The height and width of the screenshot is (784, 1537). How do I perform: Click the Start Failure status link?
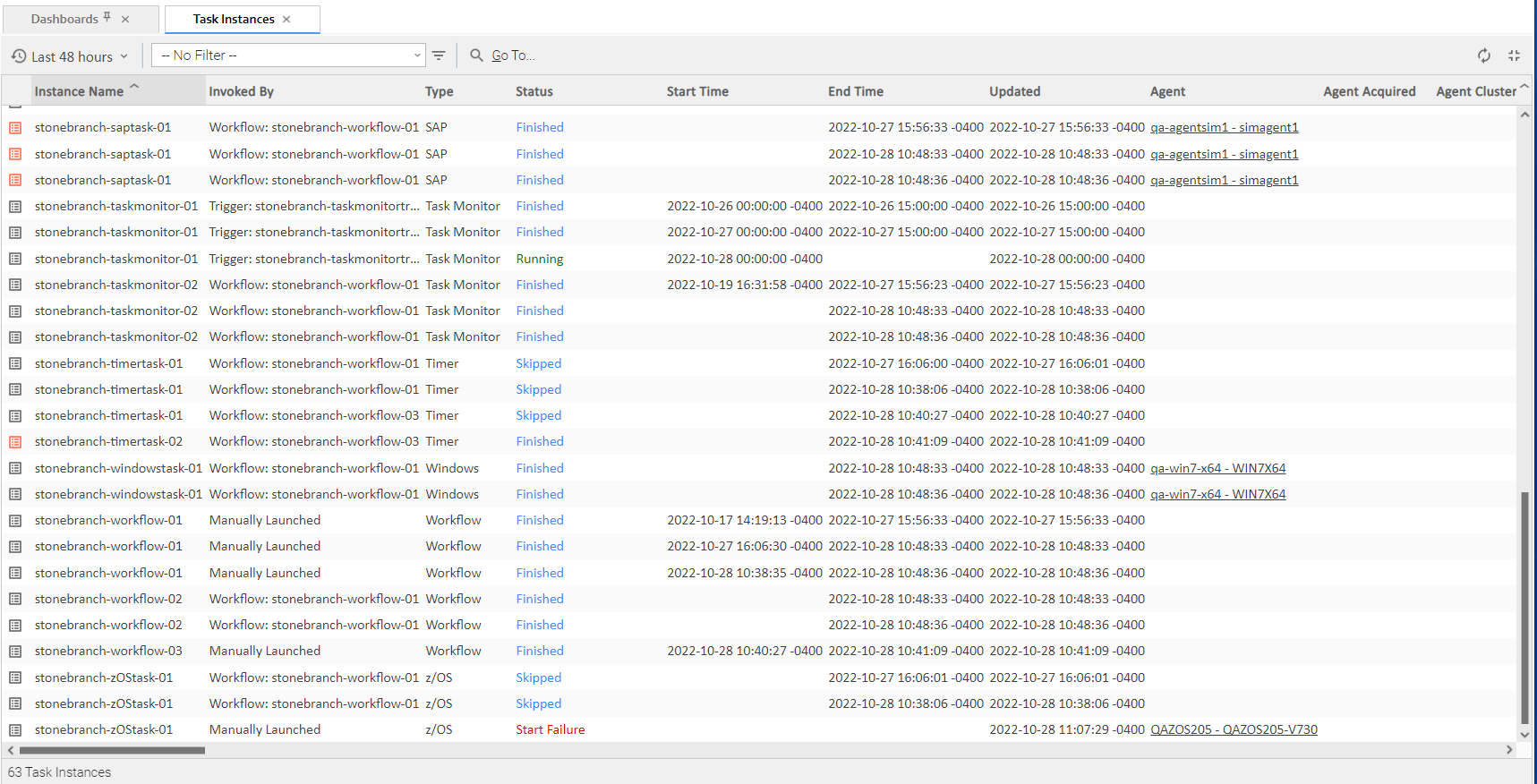tap(550, 730)
